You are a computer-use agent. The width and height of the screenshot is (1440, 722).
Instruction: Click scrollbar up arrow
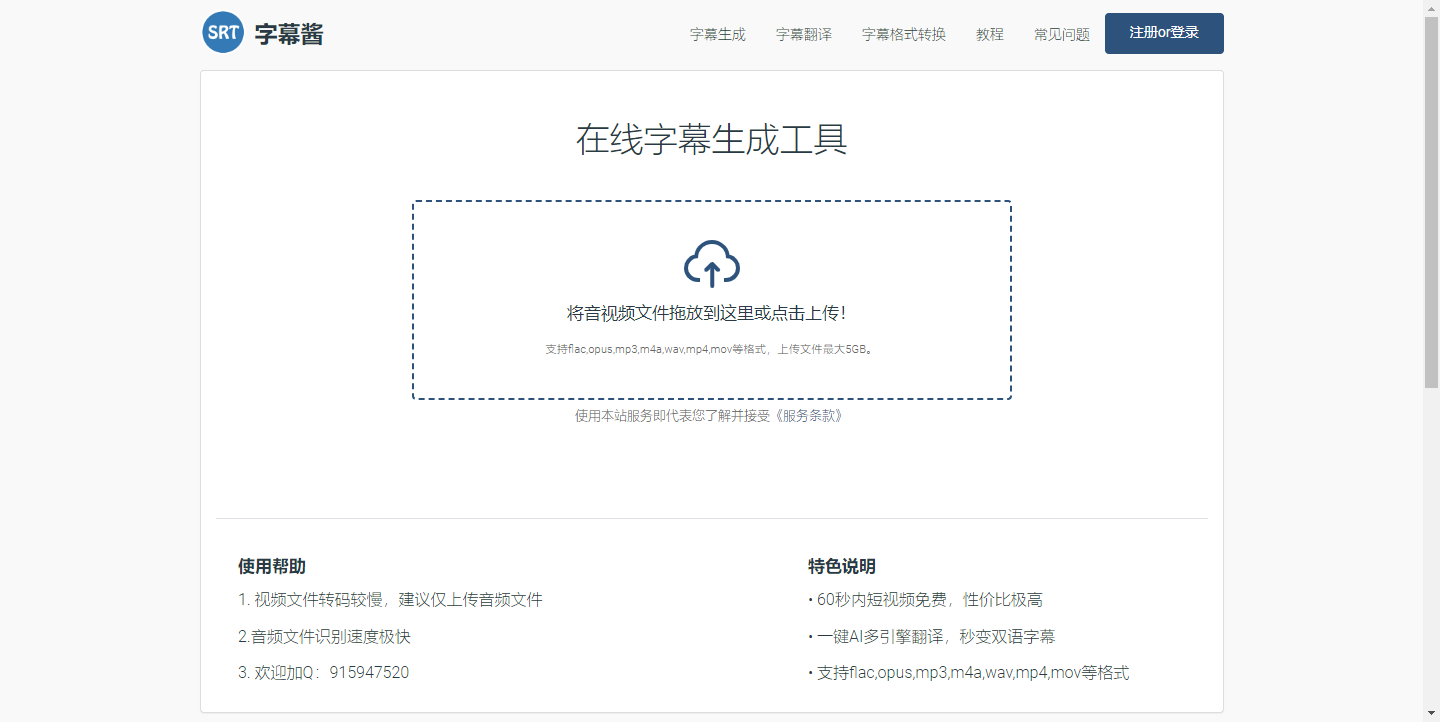[1431, 8]
